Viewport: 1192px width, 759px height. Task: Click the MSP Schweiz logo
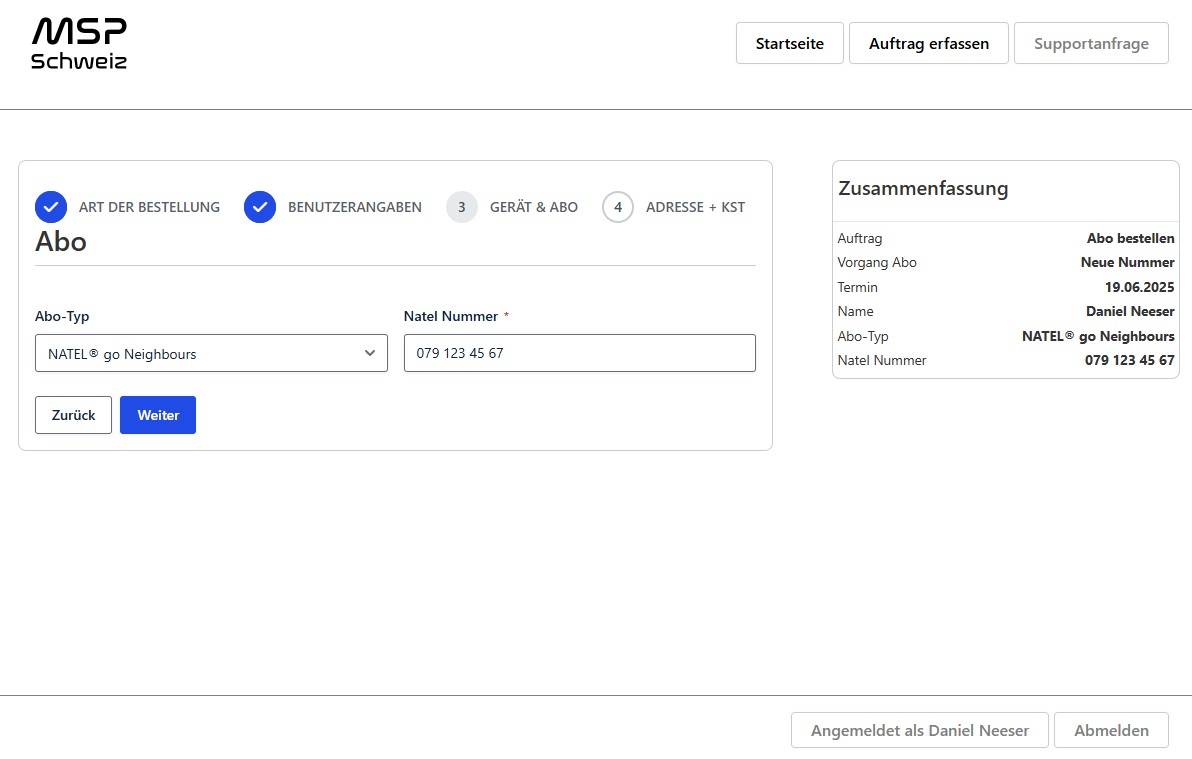(79, 44)
